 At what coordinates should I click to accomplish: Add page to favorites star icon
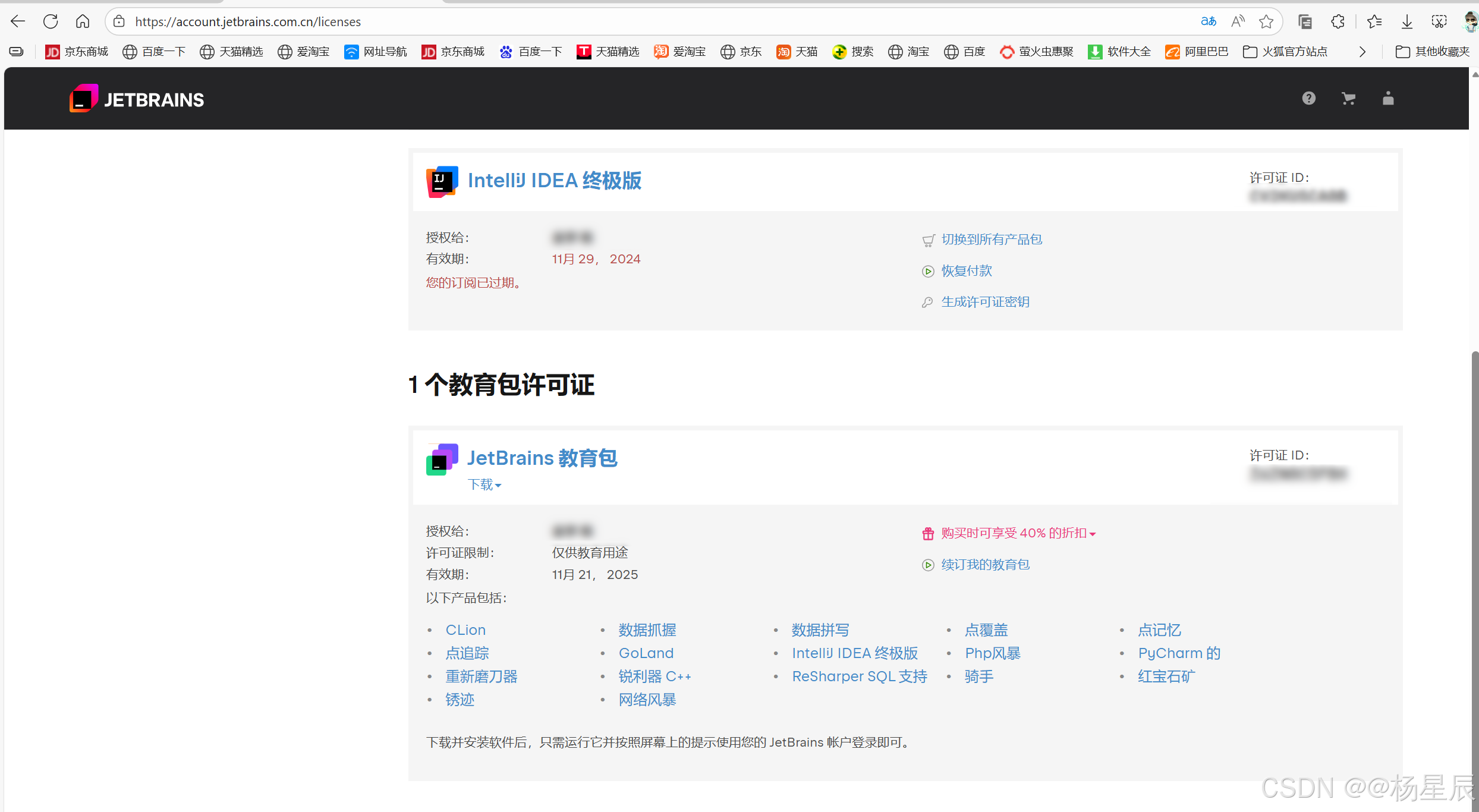pyautogui.click(x=1266, y=22)
